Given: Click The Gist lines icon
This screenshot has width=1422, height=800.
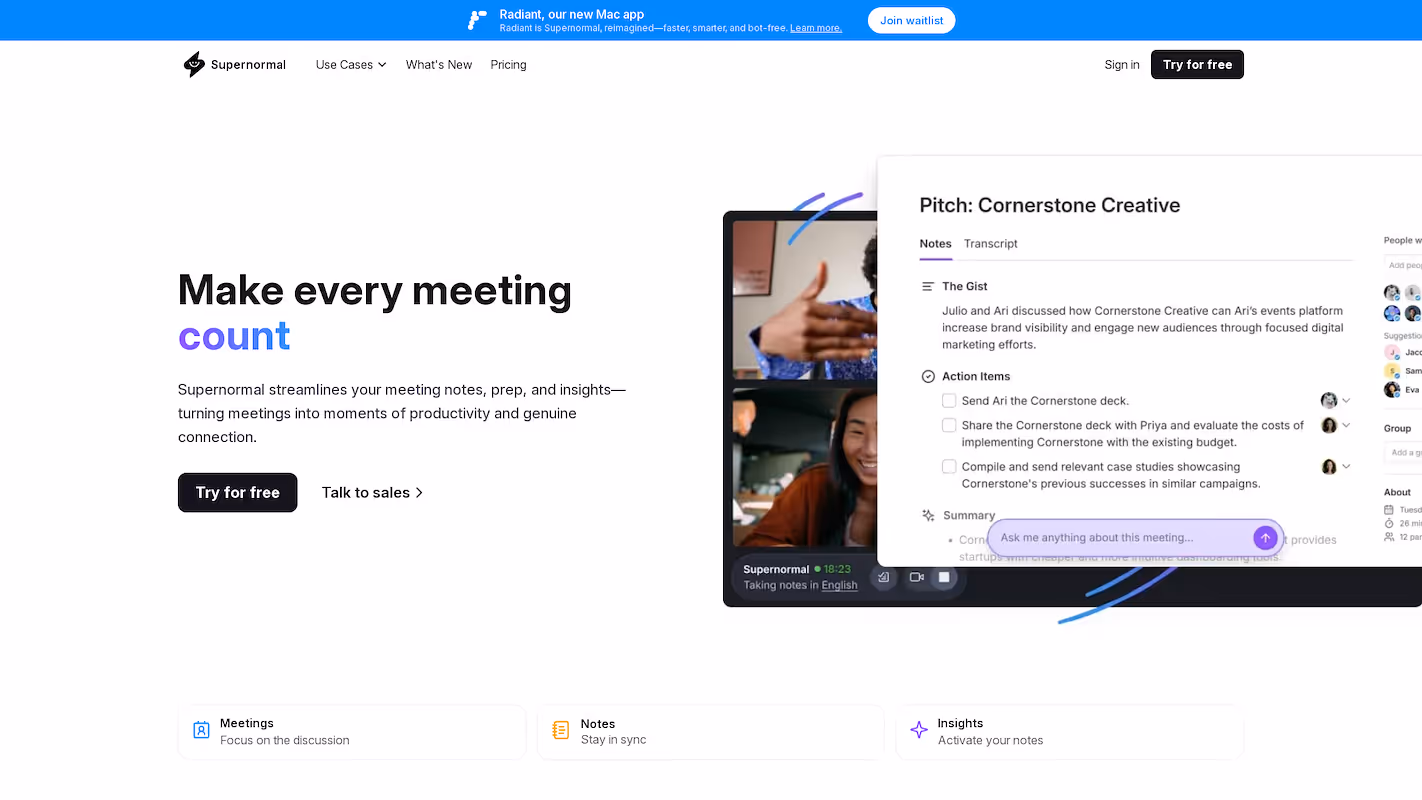Looking at the screenshot, I should (928, 286).
